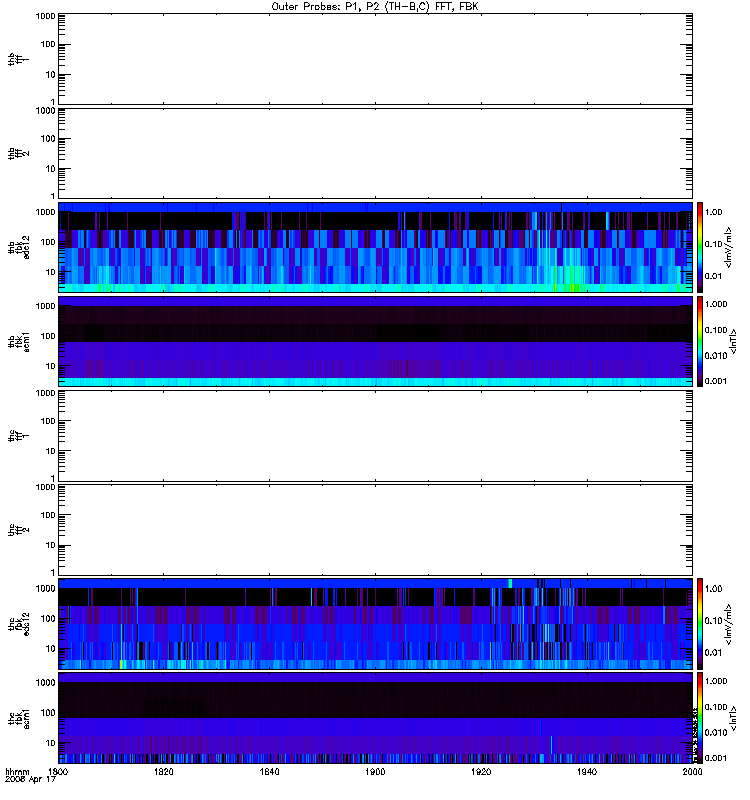750x800 pixels.
Task: Click the 1800 time axis label
Action: coord(58,771)
